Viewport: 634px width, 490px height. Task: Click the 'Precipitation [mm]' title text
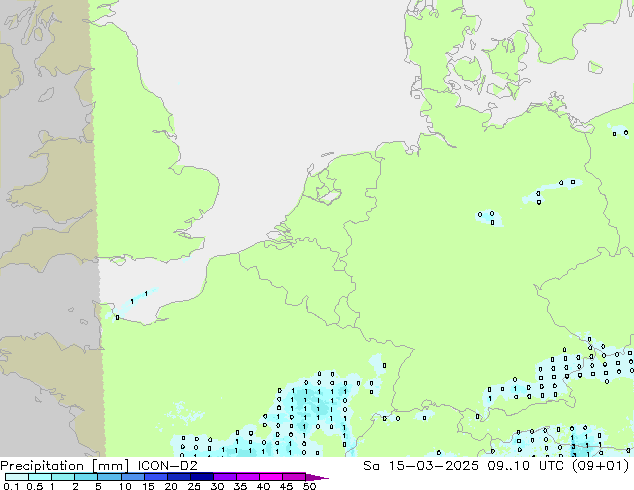pyautogui.click(x=65, y=466)
